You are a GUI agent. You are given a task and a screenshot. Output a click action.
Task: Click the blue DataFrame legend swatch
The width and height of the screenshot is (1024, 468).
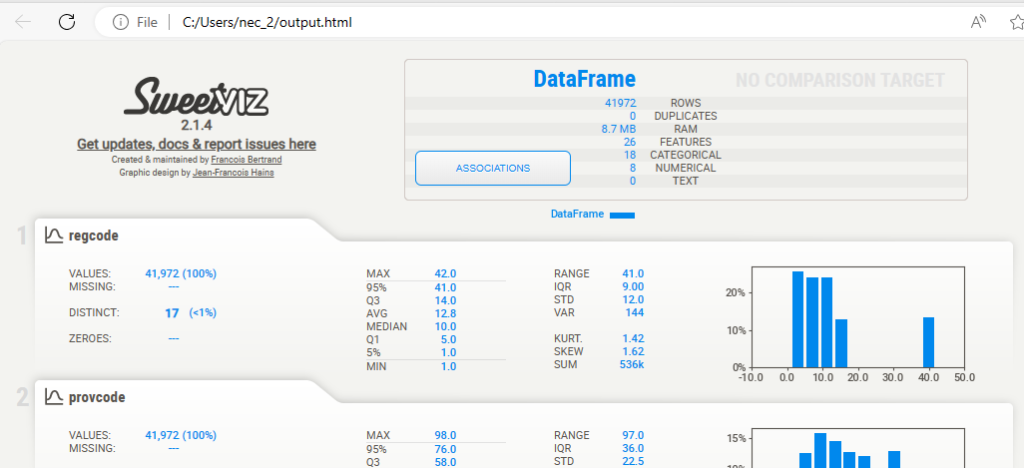(622, 214)
